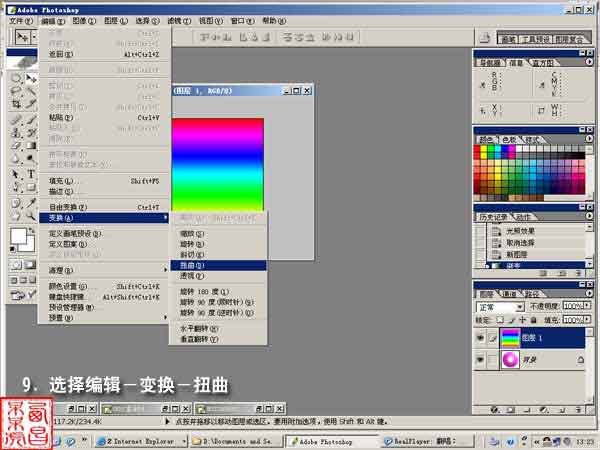
Task: Open the blend mode 正常 dropdown
Action: 519,307
